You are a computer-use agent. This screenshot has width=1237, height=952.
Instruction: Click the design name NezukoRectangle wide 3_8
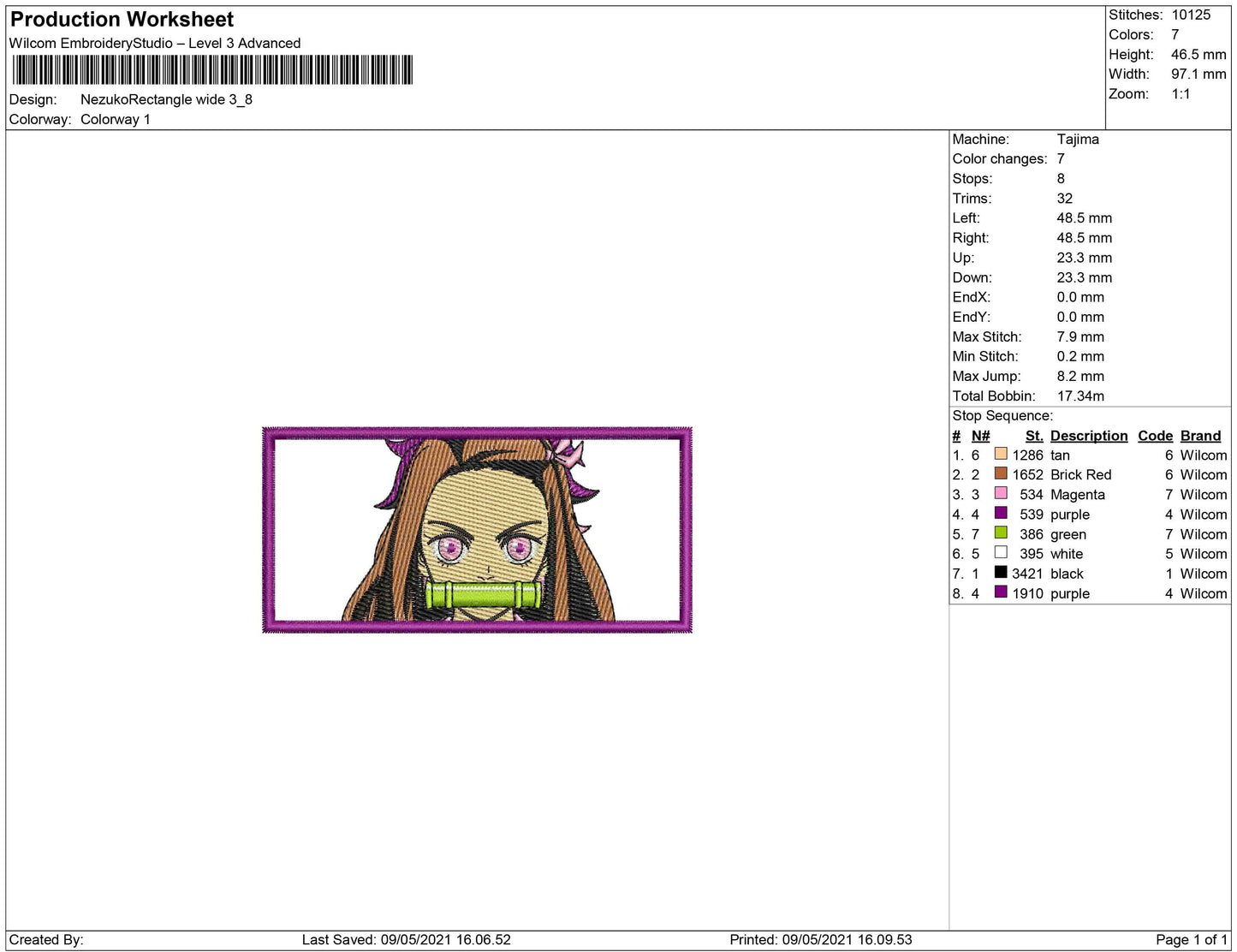[x=166, y=99]
